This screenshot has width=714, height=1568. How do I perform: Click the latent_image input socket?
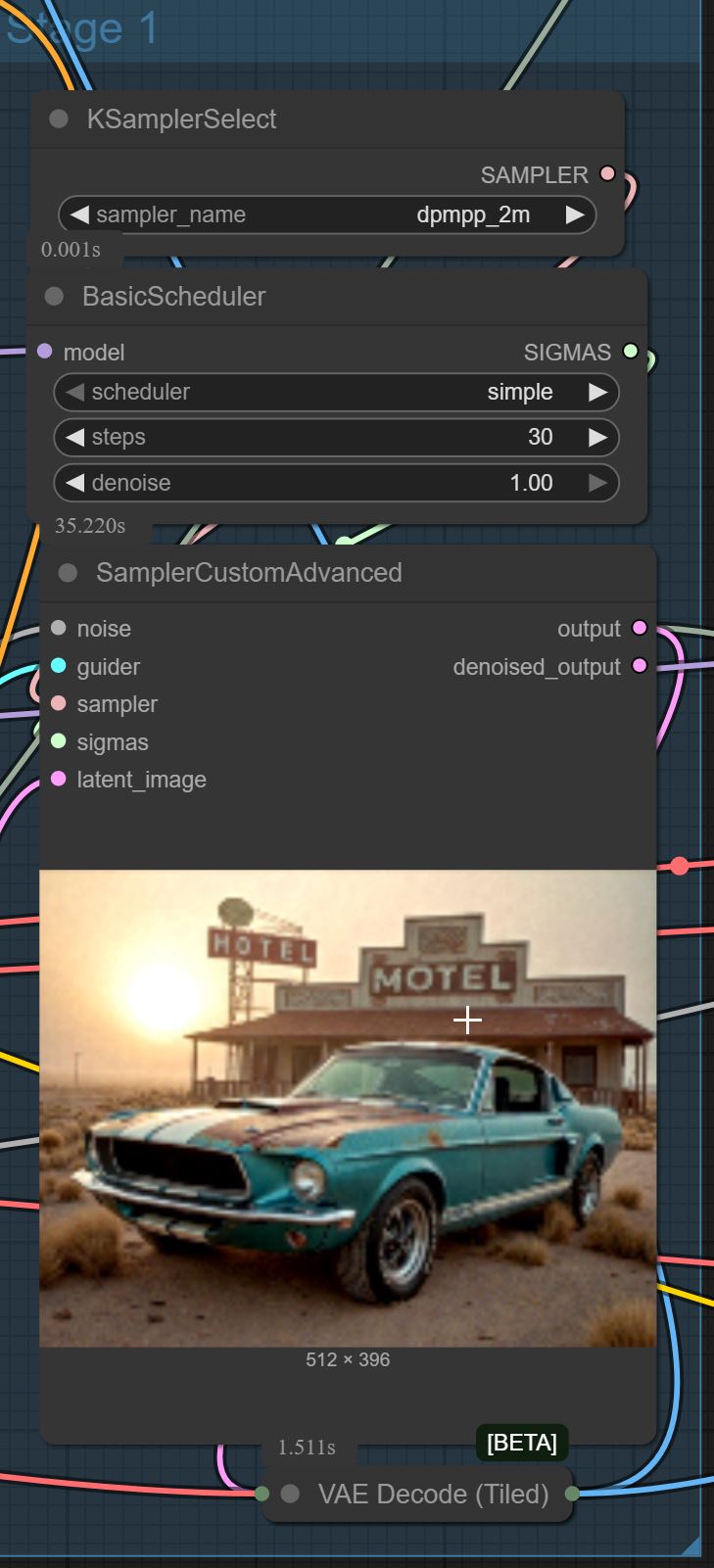[58, 779]
